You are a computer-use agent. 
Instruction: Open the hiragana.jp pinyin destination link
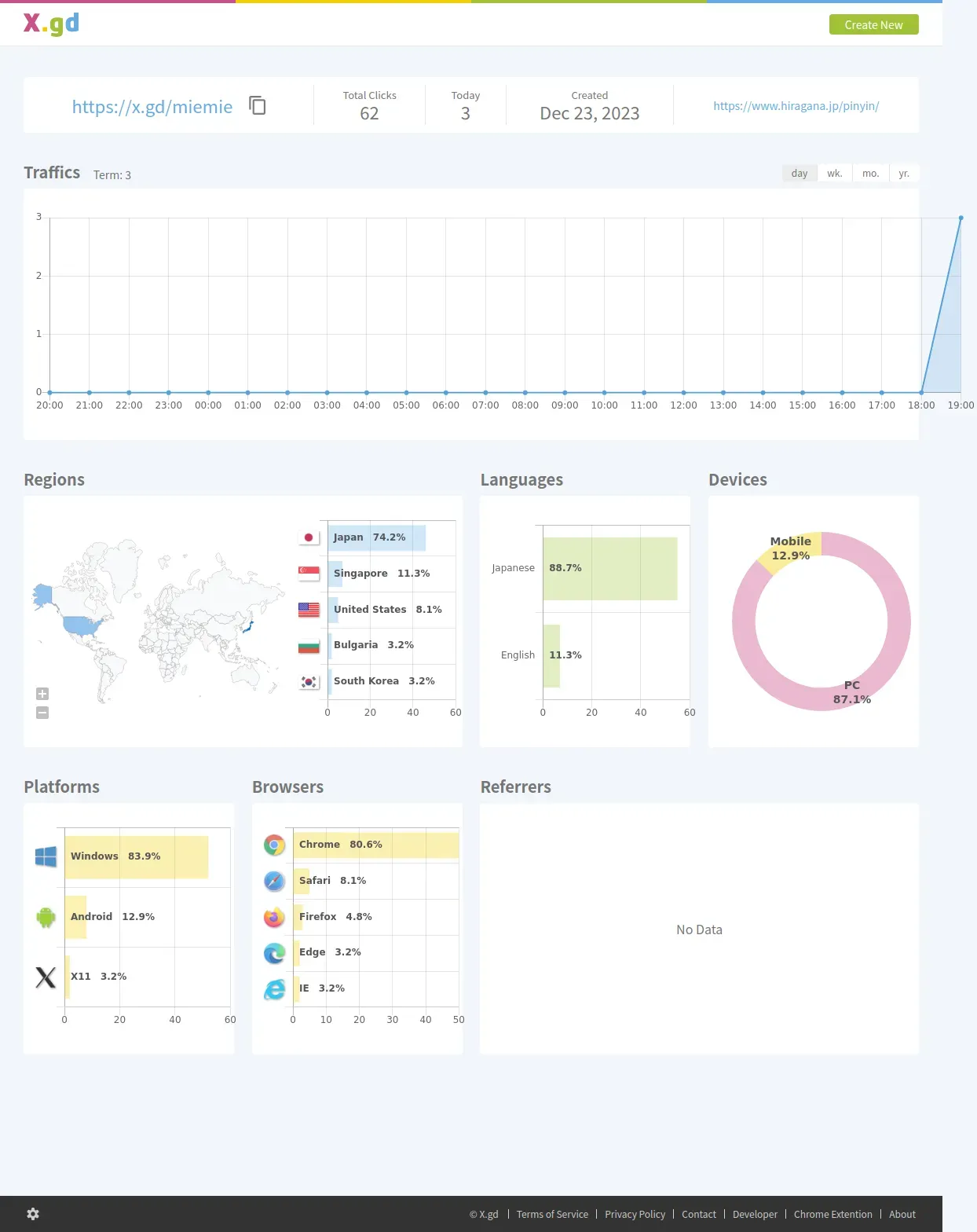tap(796, 105)
